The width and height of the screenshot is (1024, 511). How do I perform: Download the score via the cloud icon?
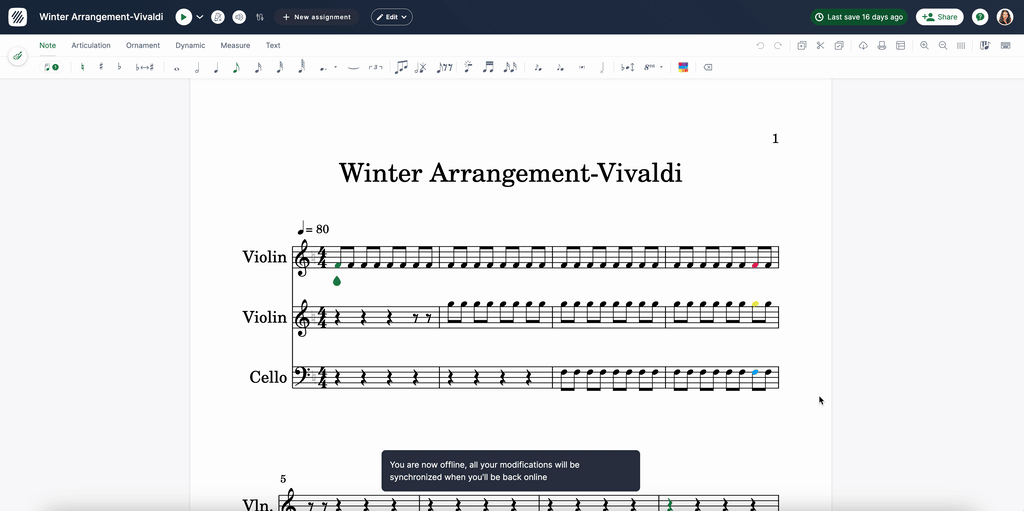click(x=863, y=46)
